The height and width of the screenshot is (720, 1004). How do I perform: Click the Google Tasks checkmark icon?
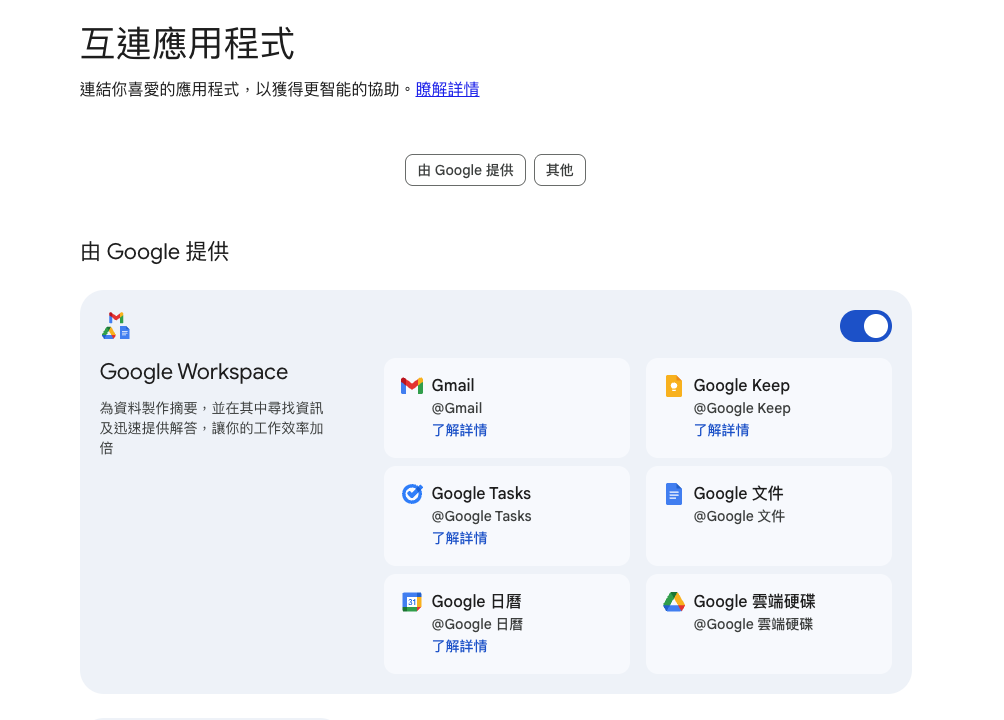click(412, 493)
